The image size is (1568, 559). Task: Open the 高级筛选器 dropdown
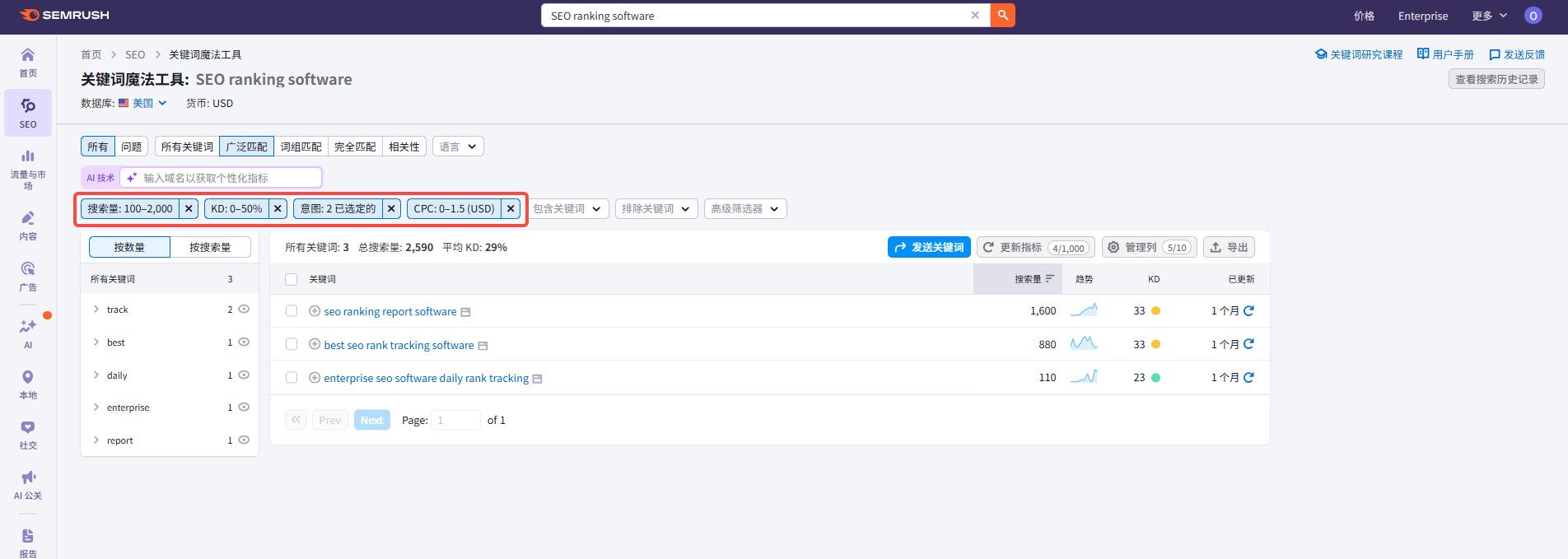tap(745, 209)
